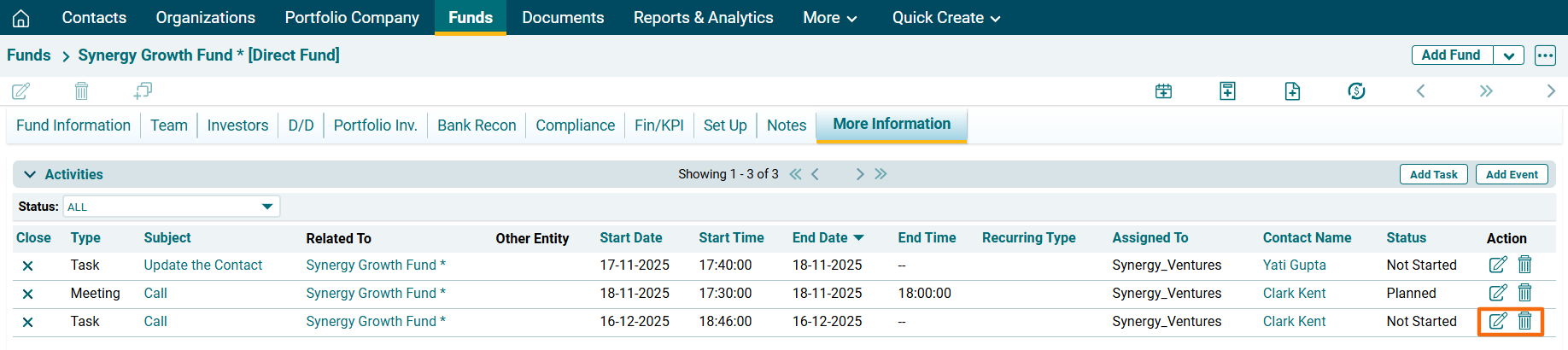Click the clone fund icon in toolbar
Viewport: 1568px width, 350px height.
tap(143, 90)
